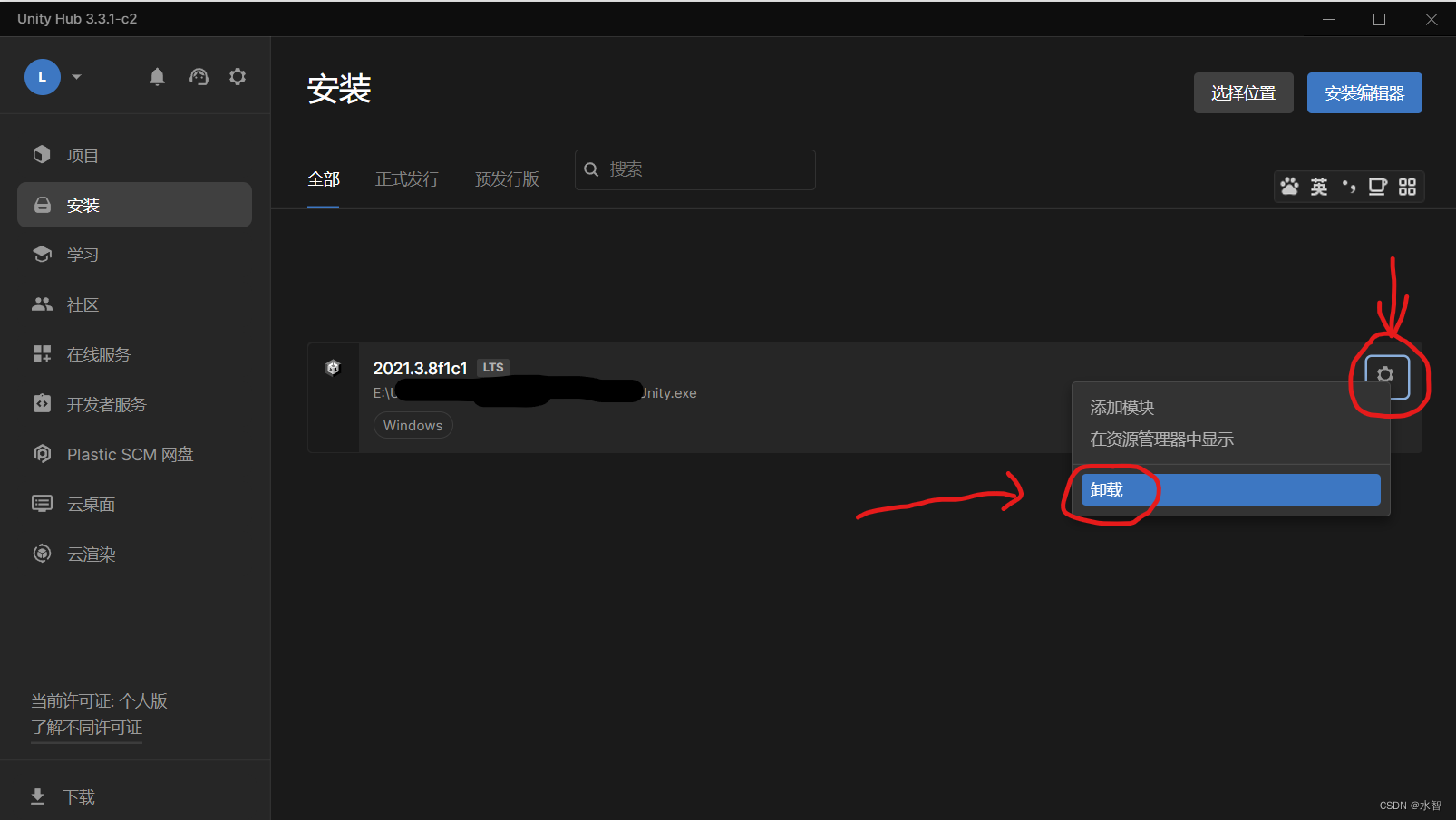Image resolution: width=1456 pixels, height=820 pixels.
Task: Minimize the Unity Hub window
Action: click(1329, 19)
